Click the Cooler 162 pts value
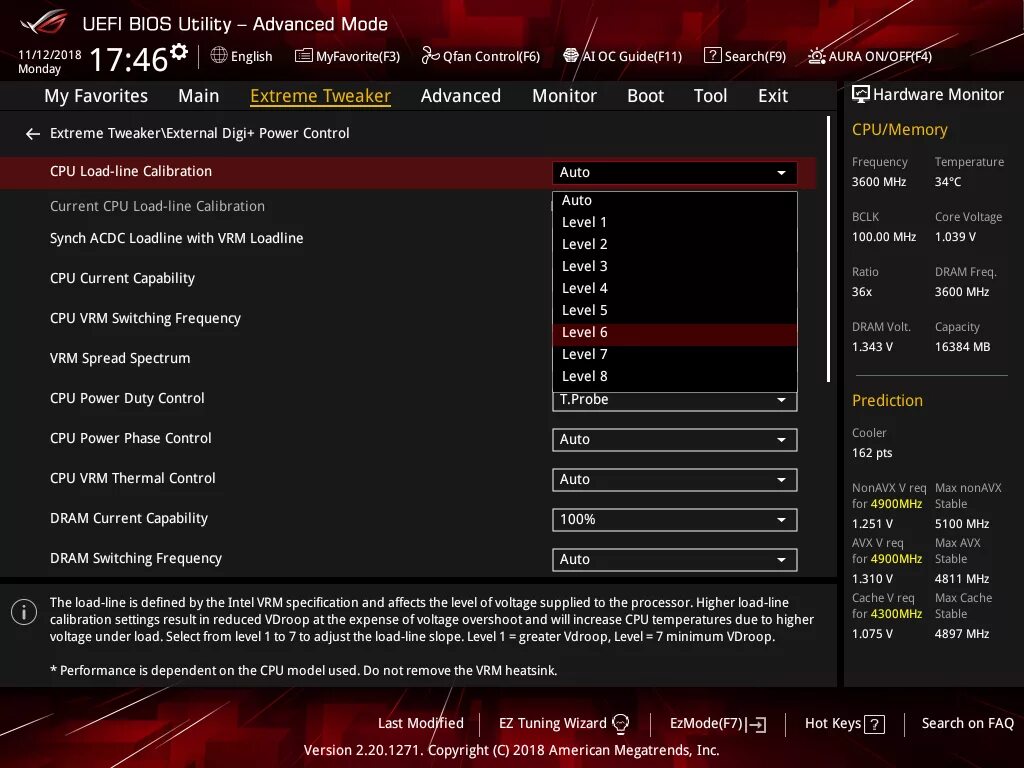 point(872,453)
